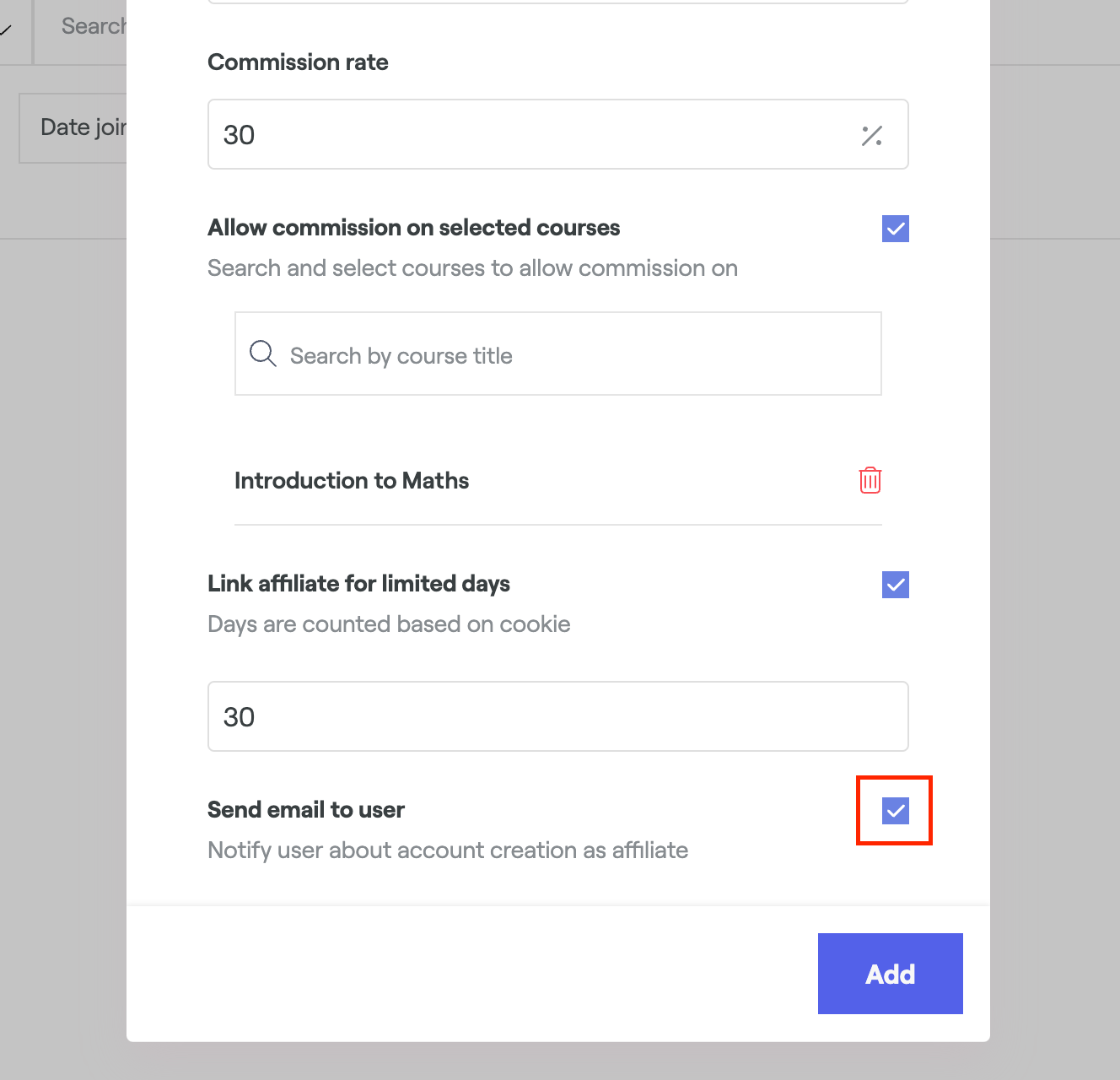
Task: Click the percent icon in Commission rate field
Action: click(x=871, y=135)
